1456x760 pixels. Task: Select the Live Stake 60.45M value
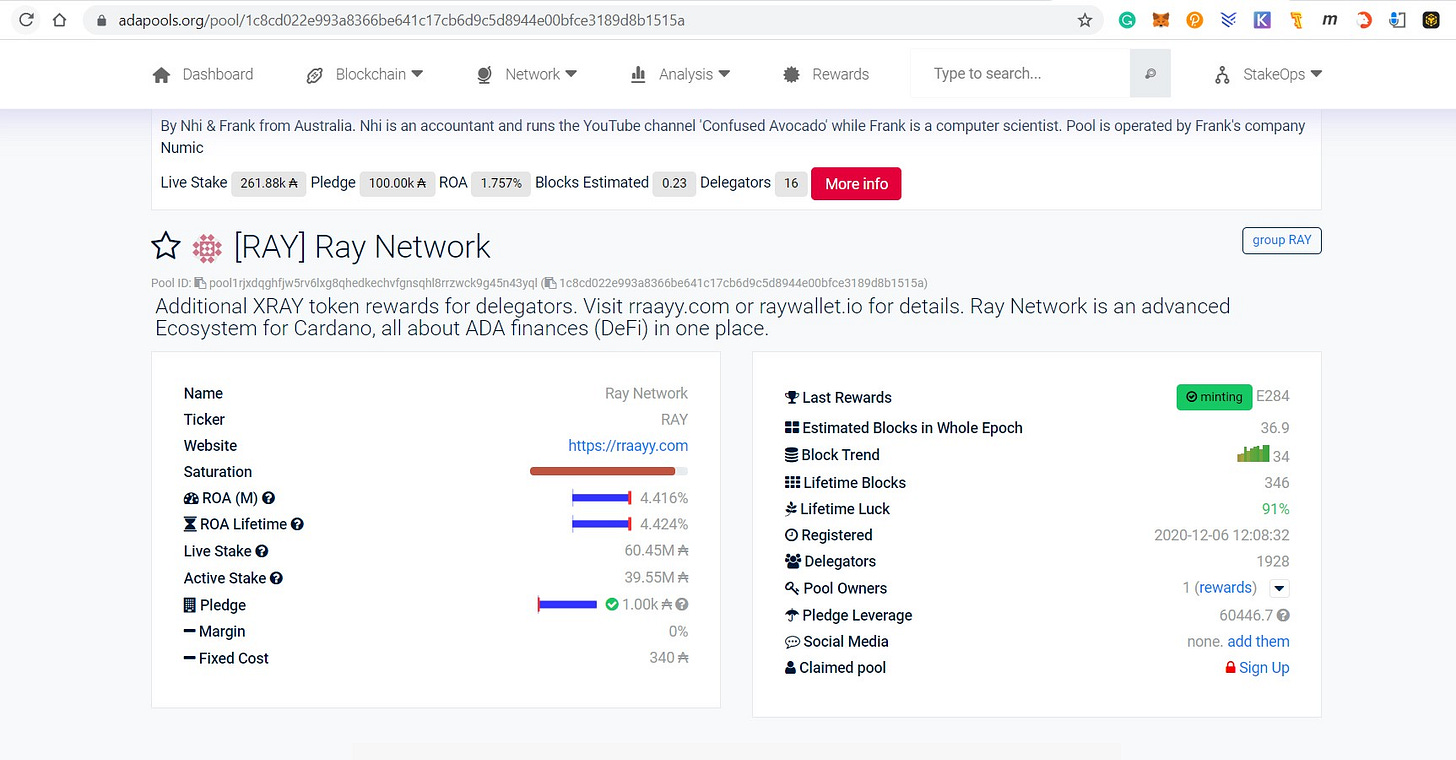[x=657, y=551]
